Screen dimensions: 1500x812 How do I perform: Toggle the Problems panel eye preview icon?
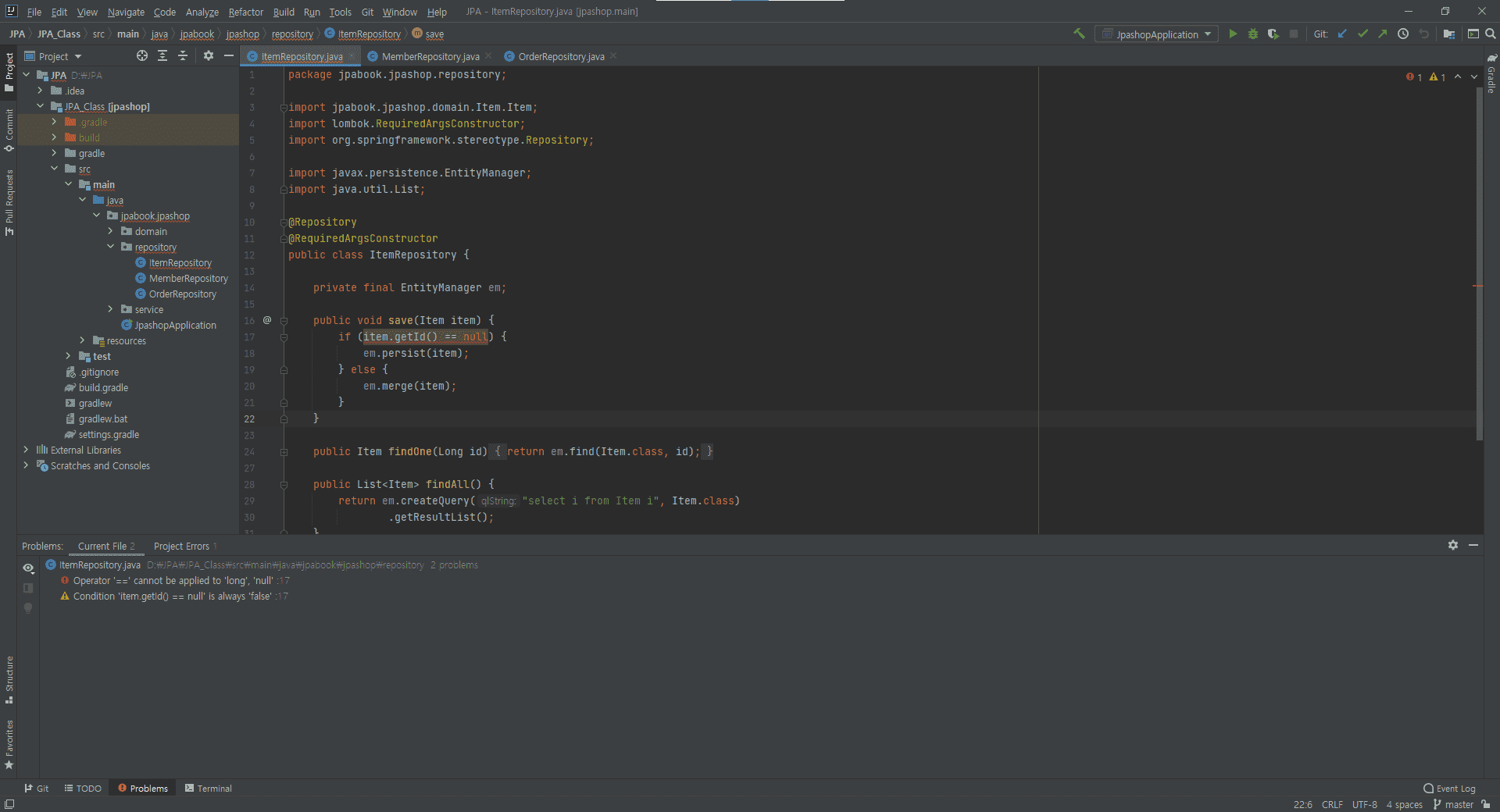(28, 568)
